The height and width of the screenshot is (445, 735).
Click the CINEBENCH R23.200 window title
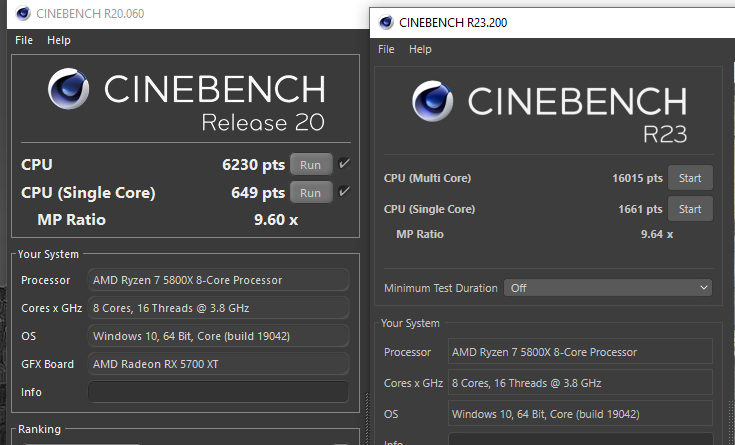coord(453,23)
